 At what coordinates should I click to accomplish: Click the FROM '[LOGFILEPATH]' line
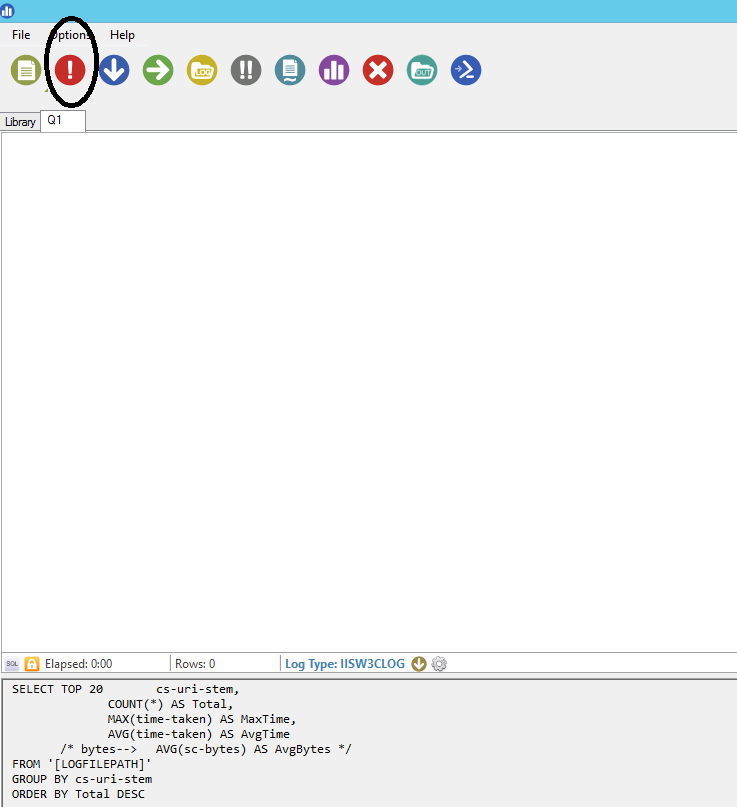coord(82,764)
